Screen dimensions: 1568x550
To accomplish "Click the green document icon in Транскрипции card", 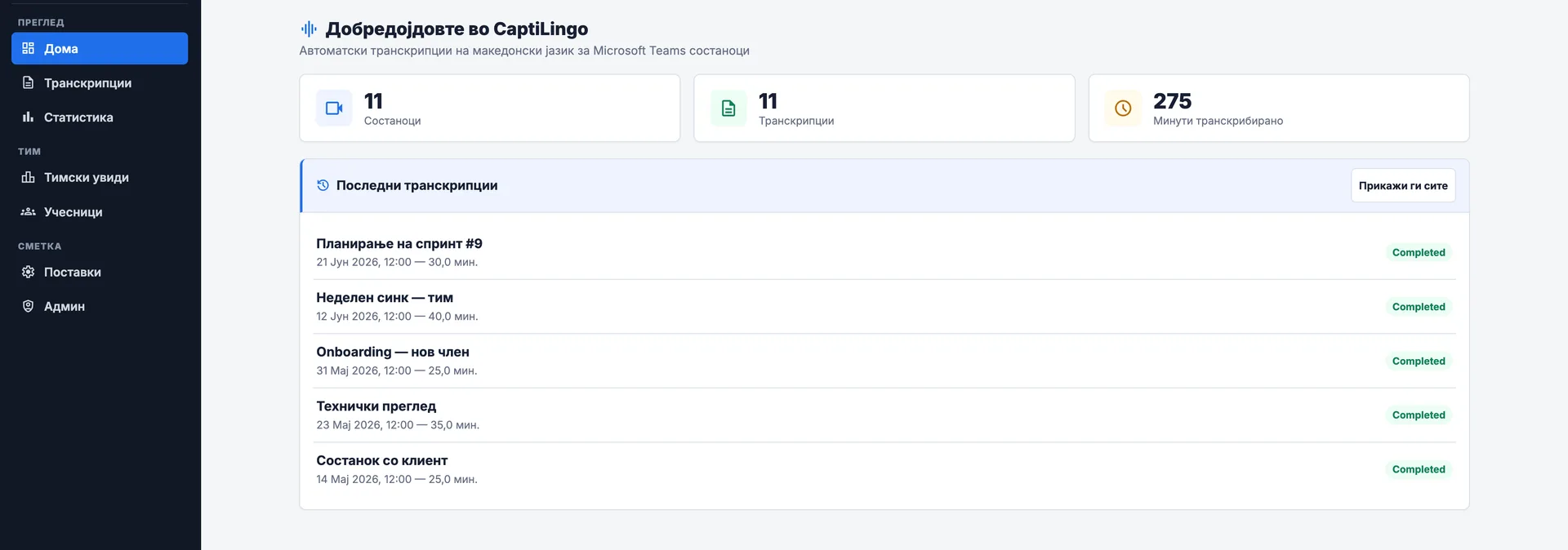I will 728,108.
